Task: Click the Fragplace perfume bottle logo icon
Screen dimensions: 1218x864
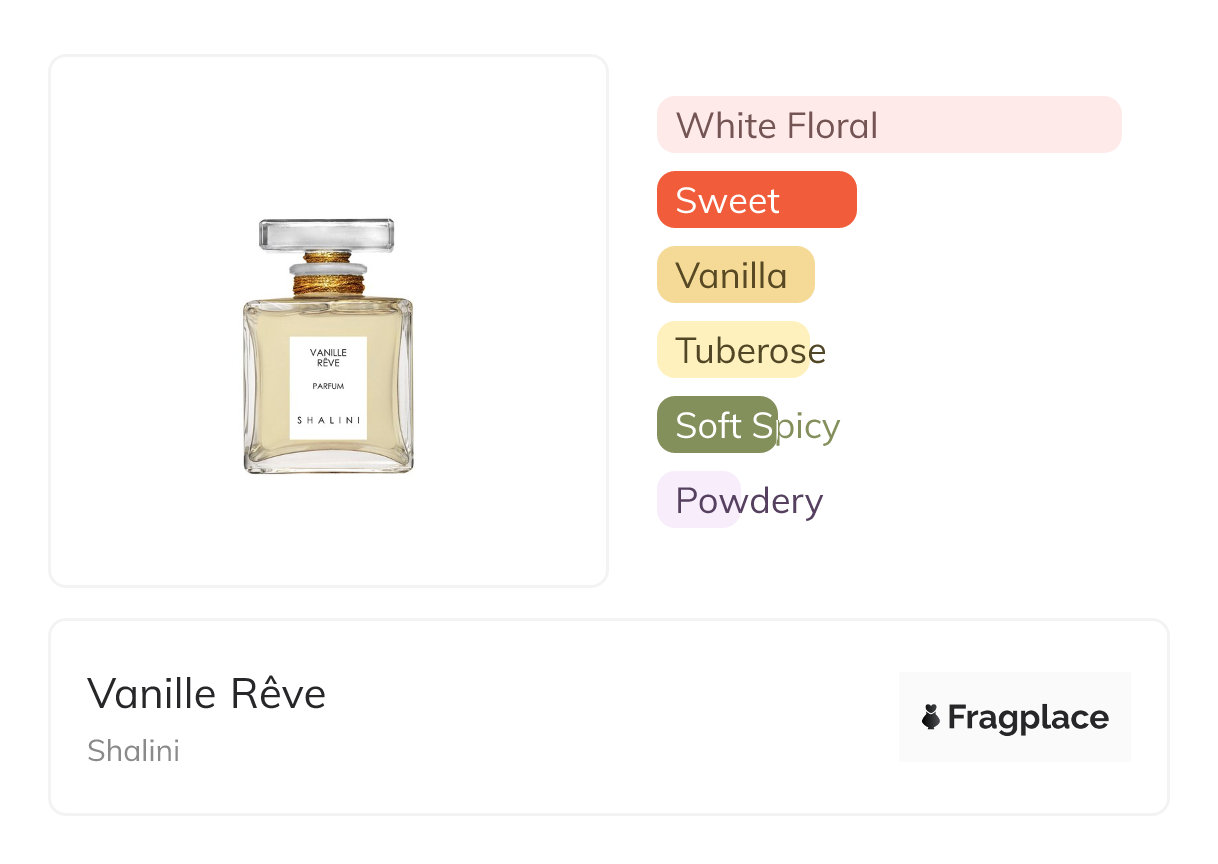Action: (931, 717)
